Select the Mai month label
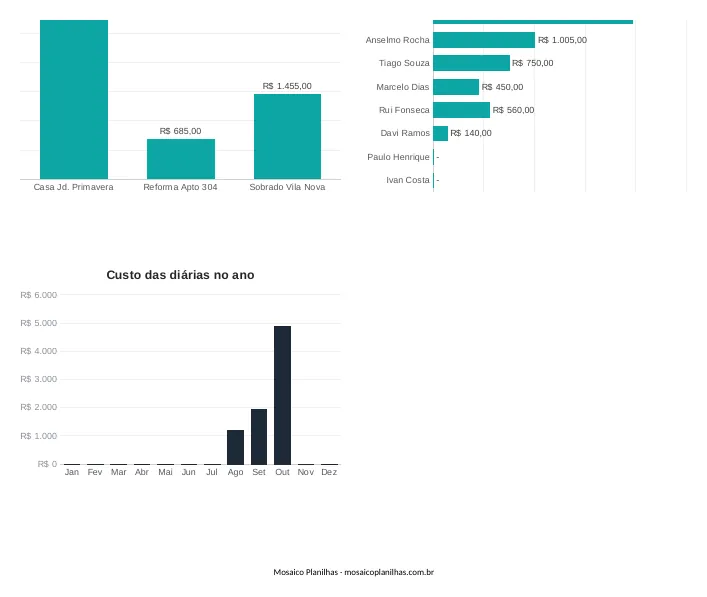707x597 pixels. [x=165, y=472]
